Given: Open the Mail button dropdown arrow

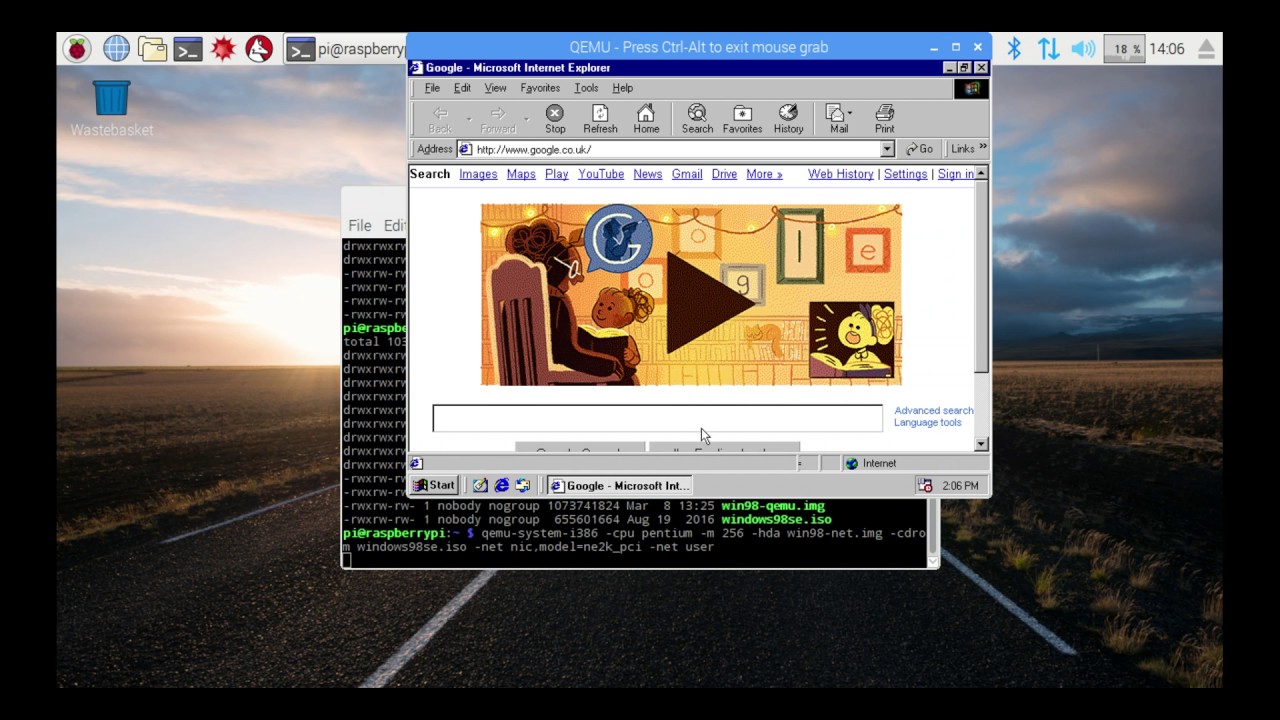Looking at the screenshot, I should (x=850, y=113).
